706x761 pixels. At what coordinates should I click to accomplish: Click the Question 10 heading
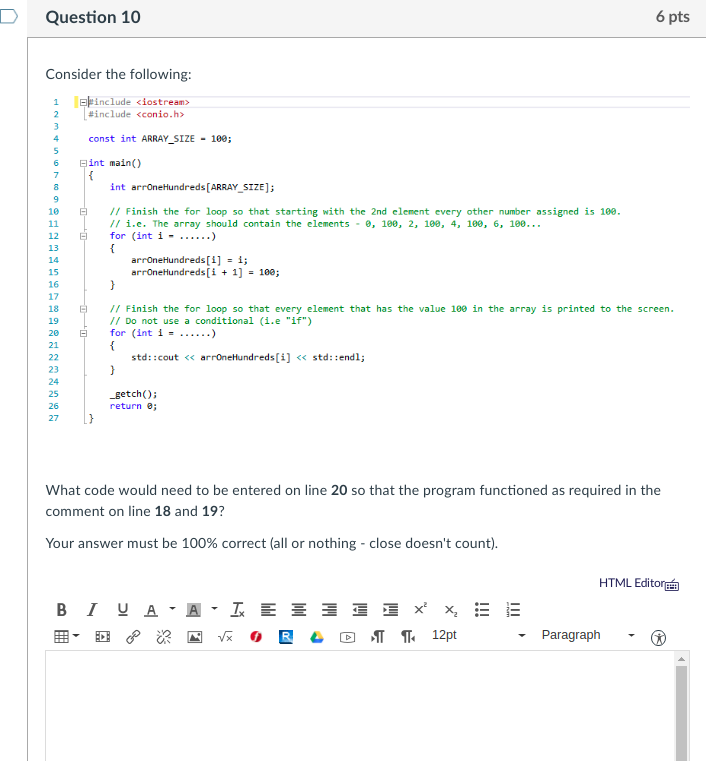pos(93,17)
